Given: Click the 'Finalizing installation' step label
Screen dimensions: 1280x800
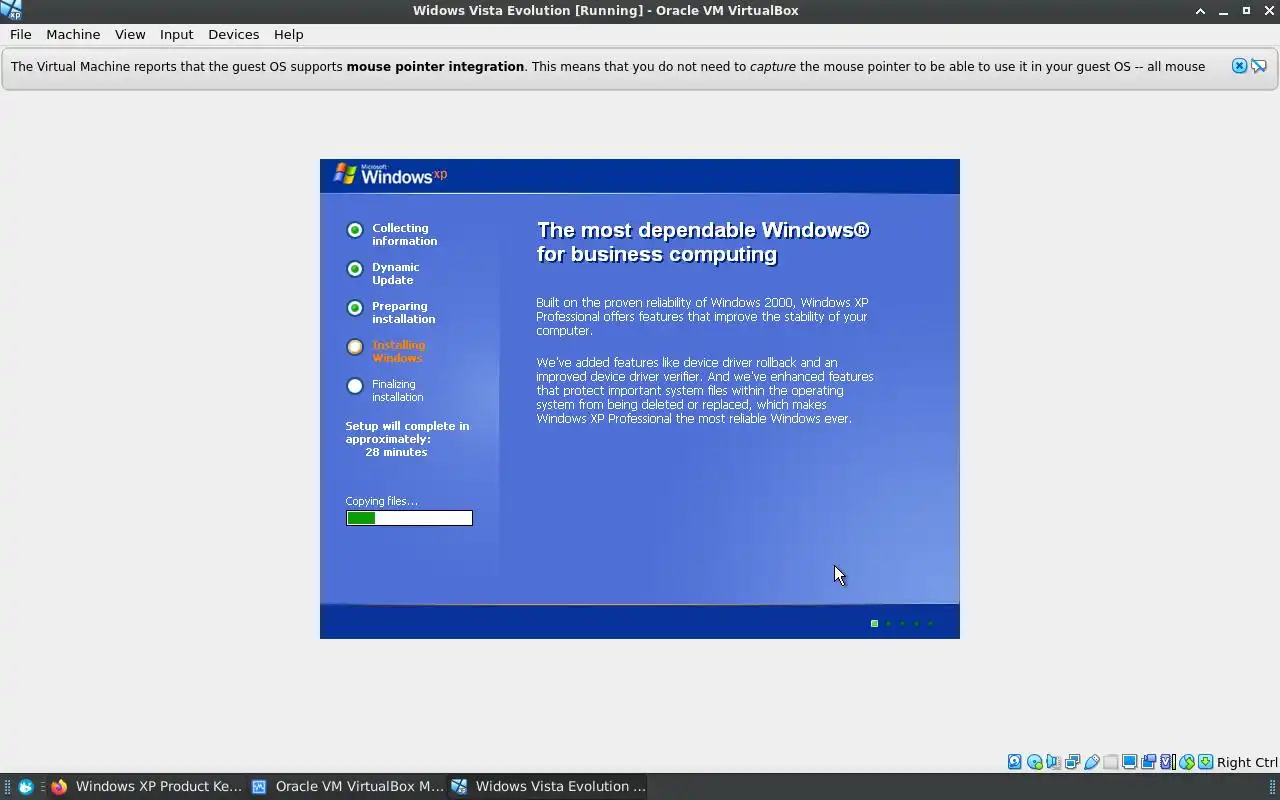Looking at the screenshot, I should (x=398, y=390).
